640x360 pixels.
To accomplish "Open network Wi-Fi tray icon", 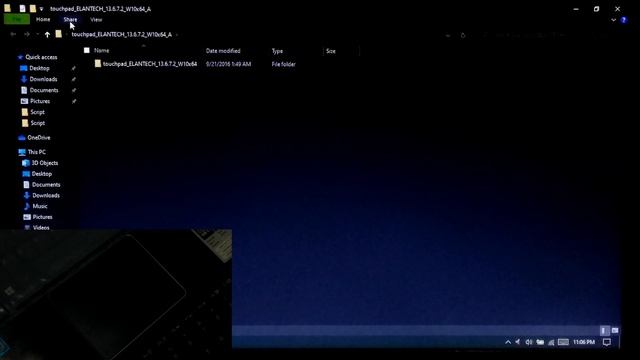I will [x=551, y=342].
